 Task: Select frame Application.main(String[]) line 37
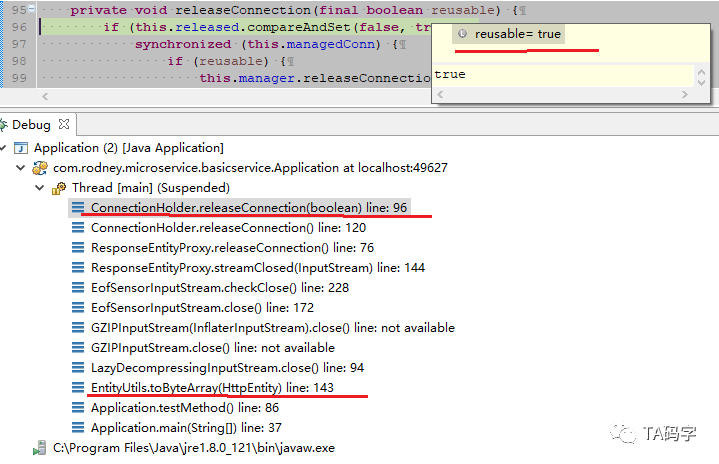coord(186,428)
